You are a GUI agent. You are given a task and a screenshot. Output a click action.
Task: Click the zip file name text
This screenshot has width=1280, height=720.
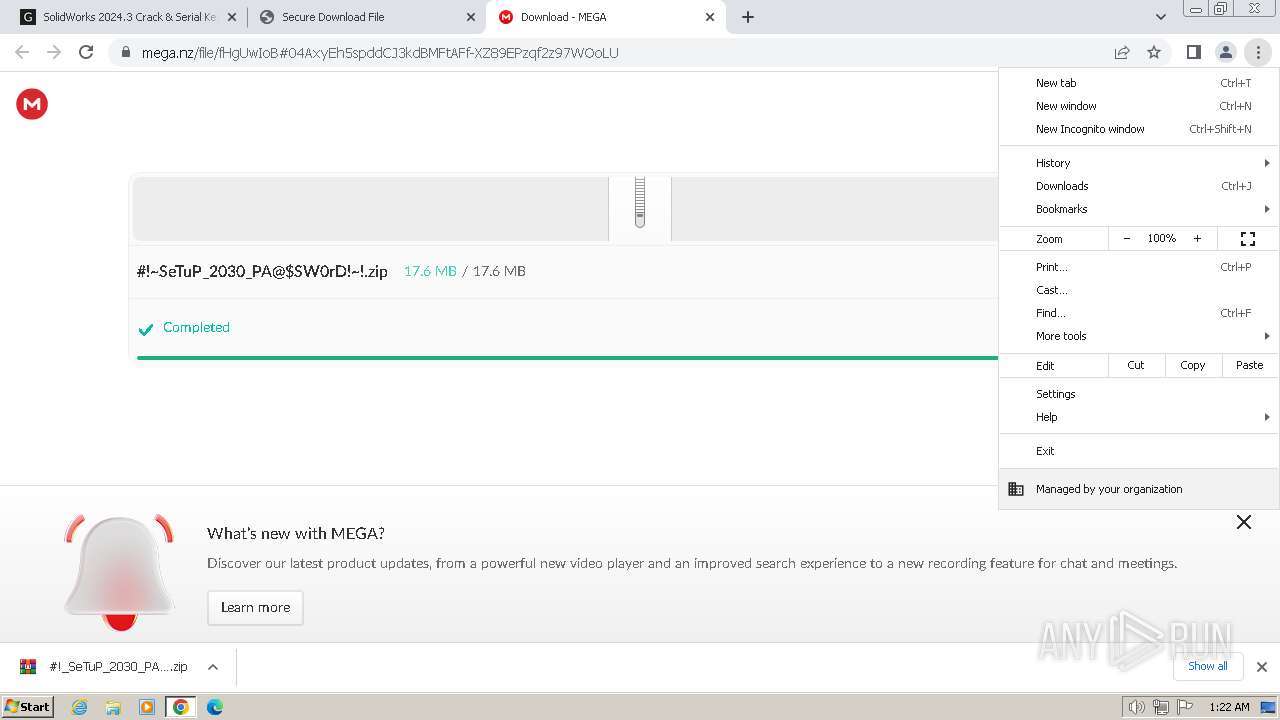click(x=262, y=271)
